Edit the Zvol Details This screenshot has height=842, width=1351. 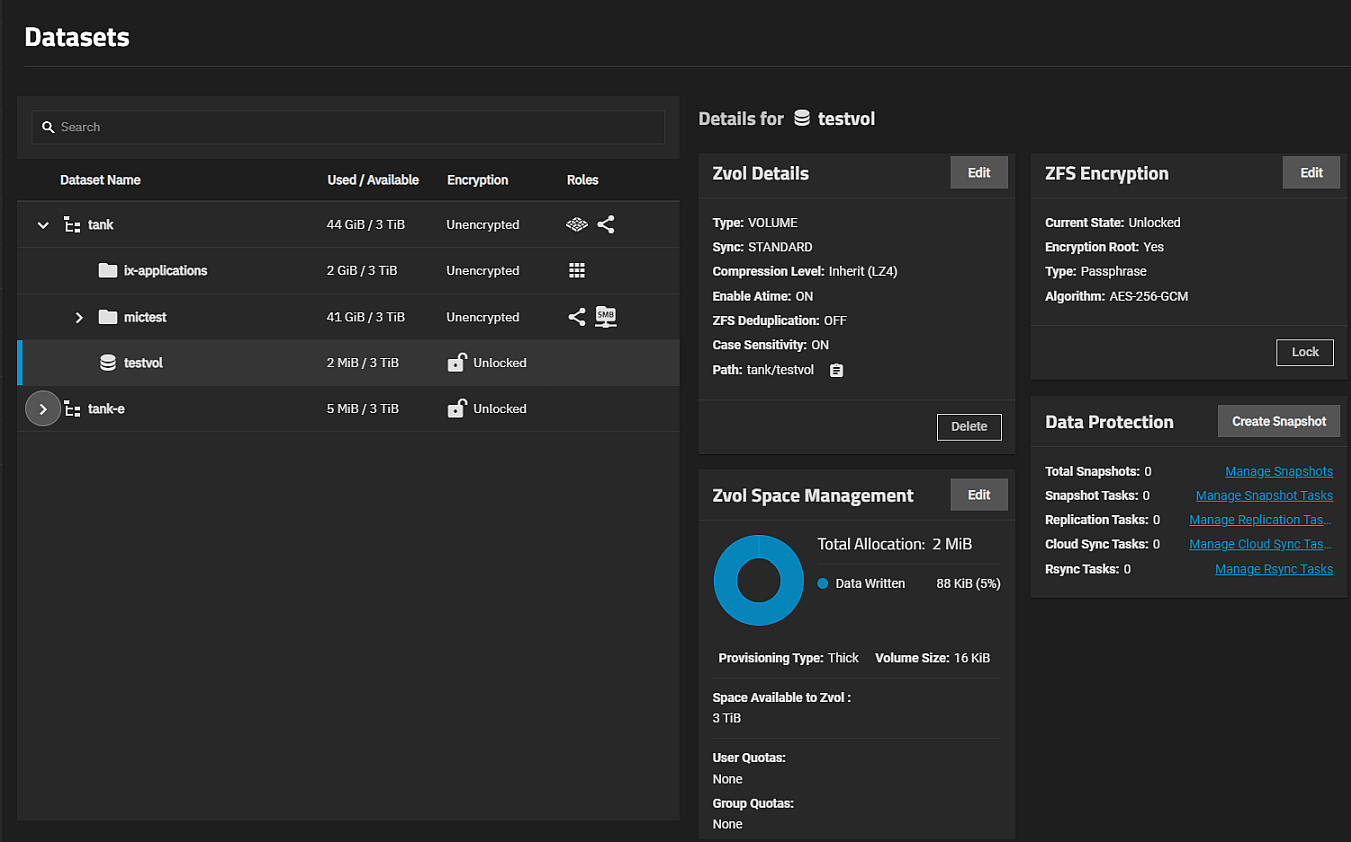tap(978, 172)
